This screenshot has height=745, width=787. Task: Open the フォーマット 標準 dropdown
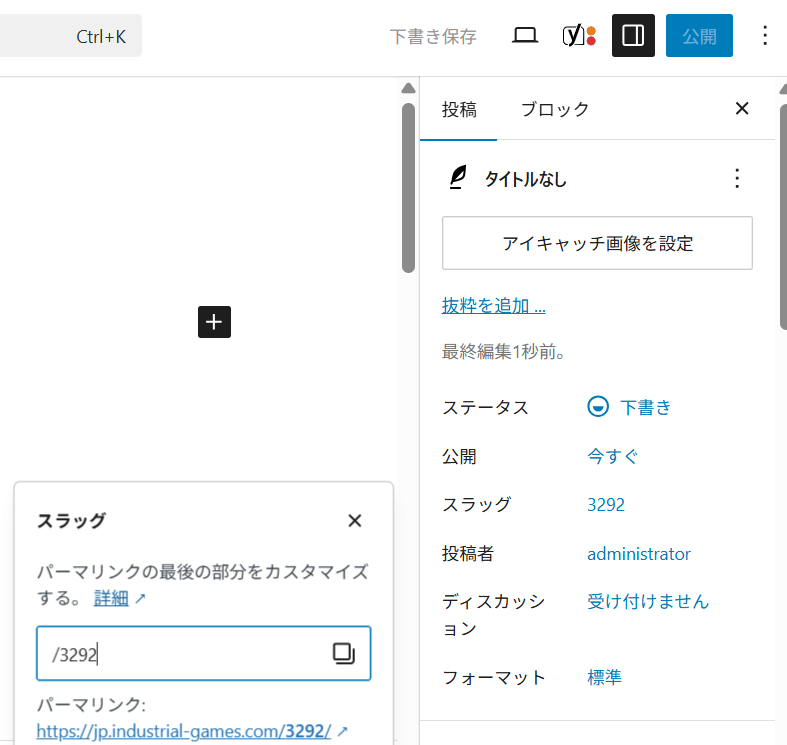click(604, 677)
